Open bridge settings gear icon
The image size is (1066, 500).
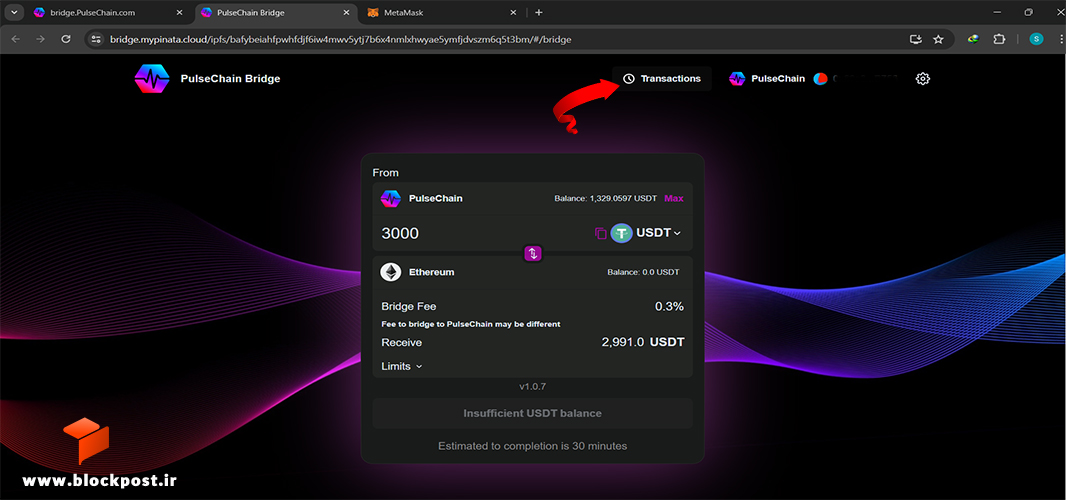pyautogui.click(x=923, y=79)
